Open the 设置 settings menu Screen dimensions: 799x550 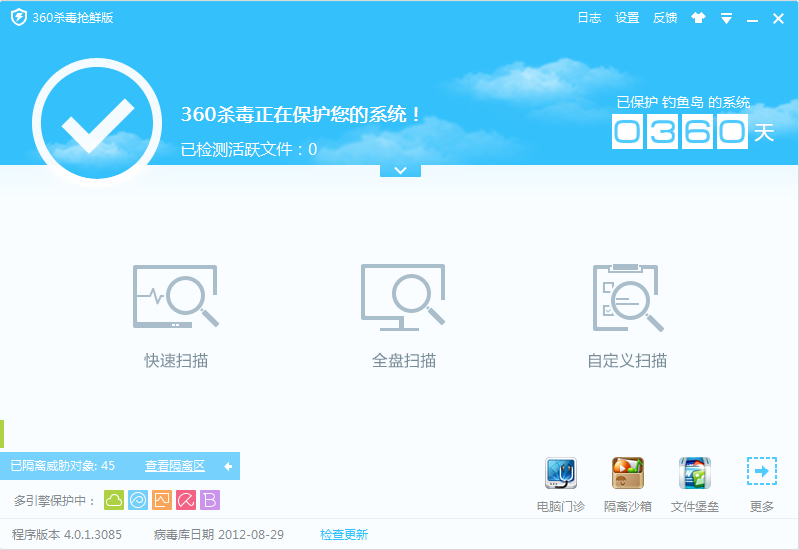tap(627, 18)
